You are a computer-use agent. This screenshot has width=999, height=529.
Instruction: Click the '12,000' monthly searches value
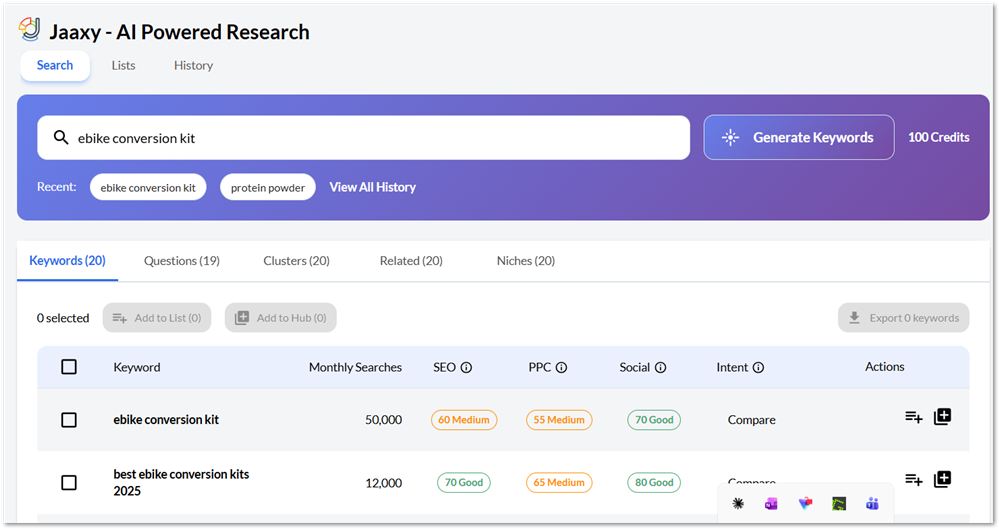point(384,483)
